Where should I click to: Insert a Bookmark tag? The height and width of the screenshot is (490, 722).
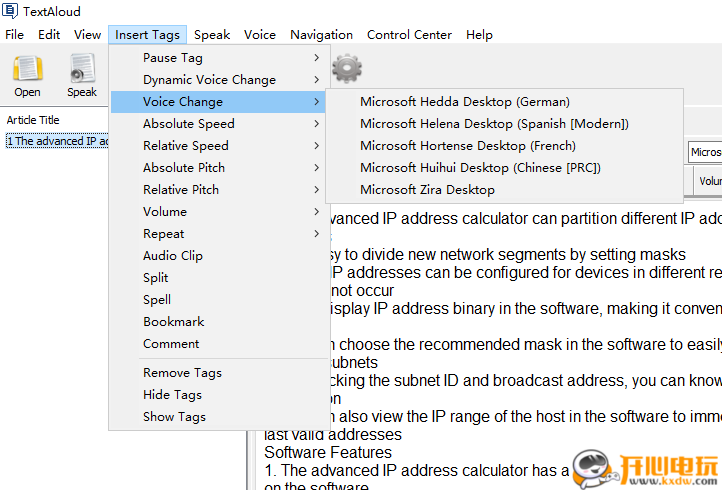pos(173,322)
